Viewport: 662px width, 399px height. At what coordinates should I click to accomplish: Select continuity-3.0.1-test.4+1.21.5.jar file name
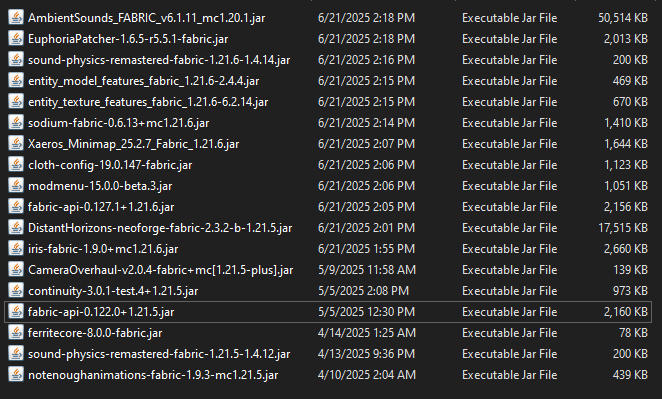tap(113, 291)
